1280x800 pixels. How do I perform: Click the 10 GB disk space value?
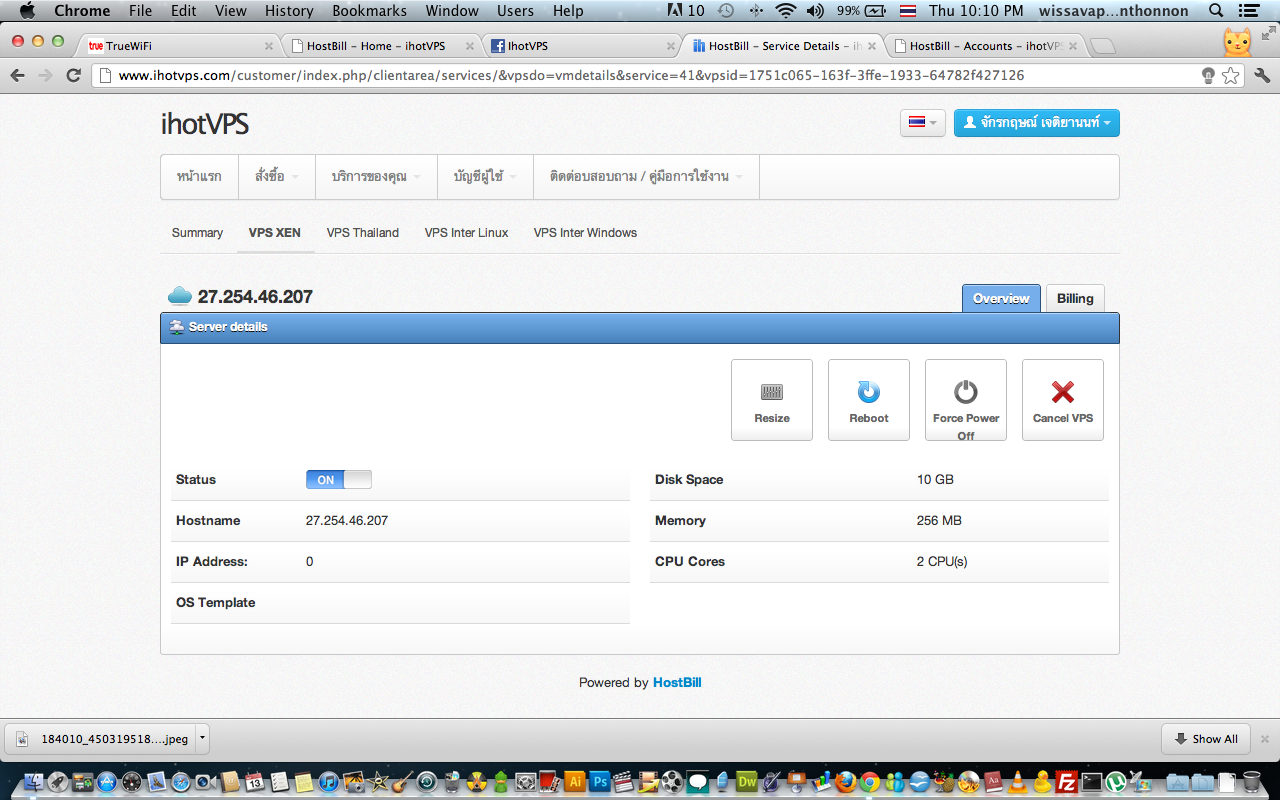935,480
